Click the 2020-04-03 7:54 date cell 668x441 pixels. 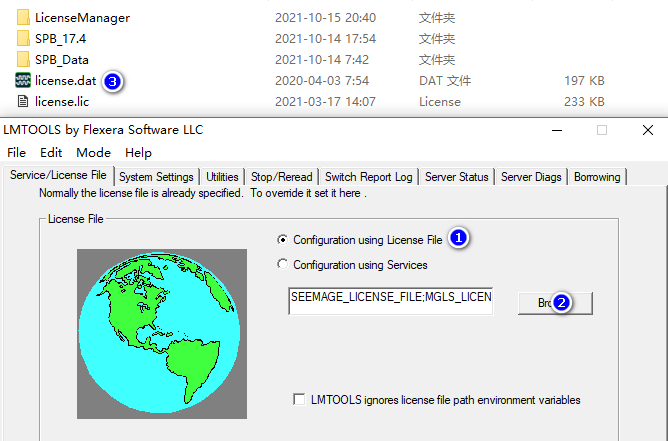[322, 81]
